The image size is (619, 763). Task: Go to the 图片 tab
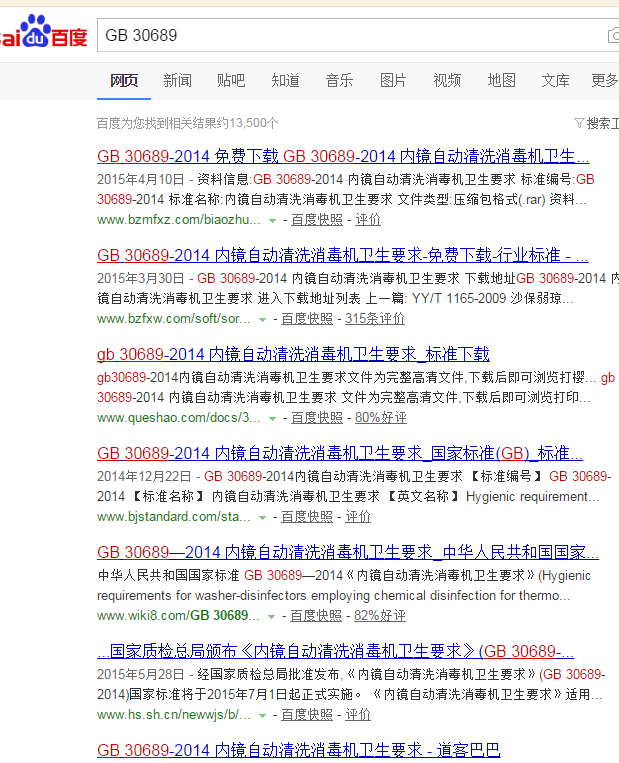pyautogui.click(x=393, y=81)
